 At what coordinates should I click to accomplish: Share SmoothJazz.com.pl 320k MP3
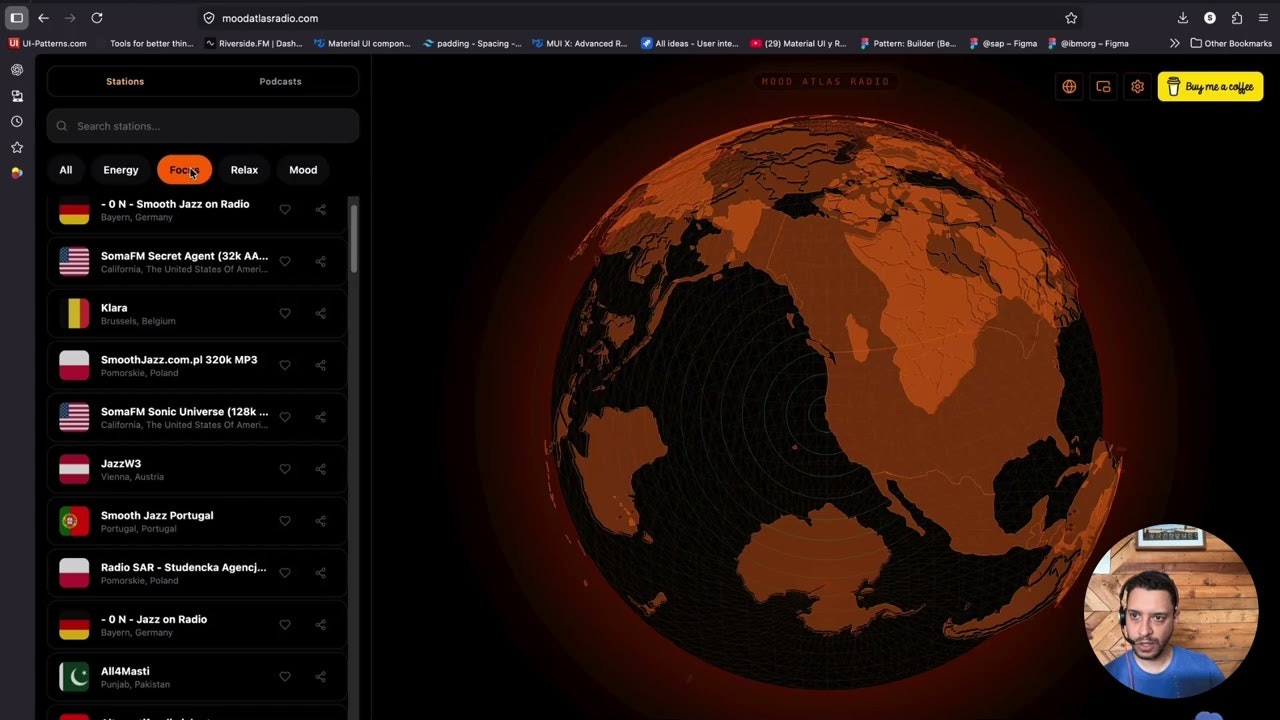(x=321, y=366)
